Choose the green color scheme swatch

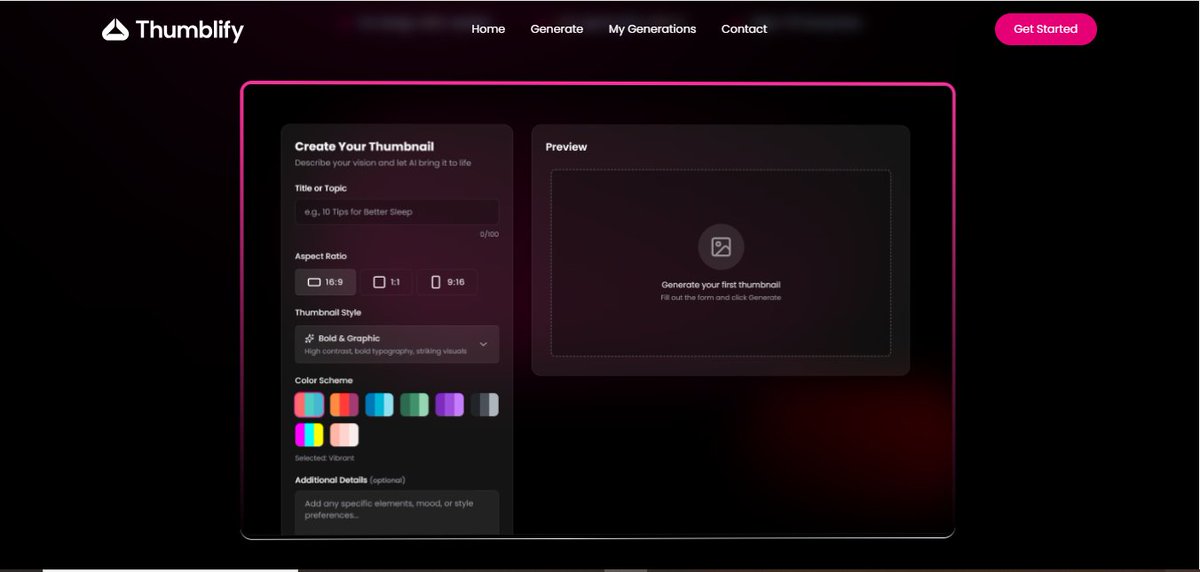414,404
